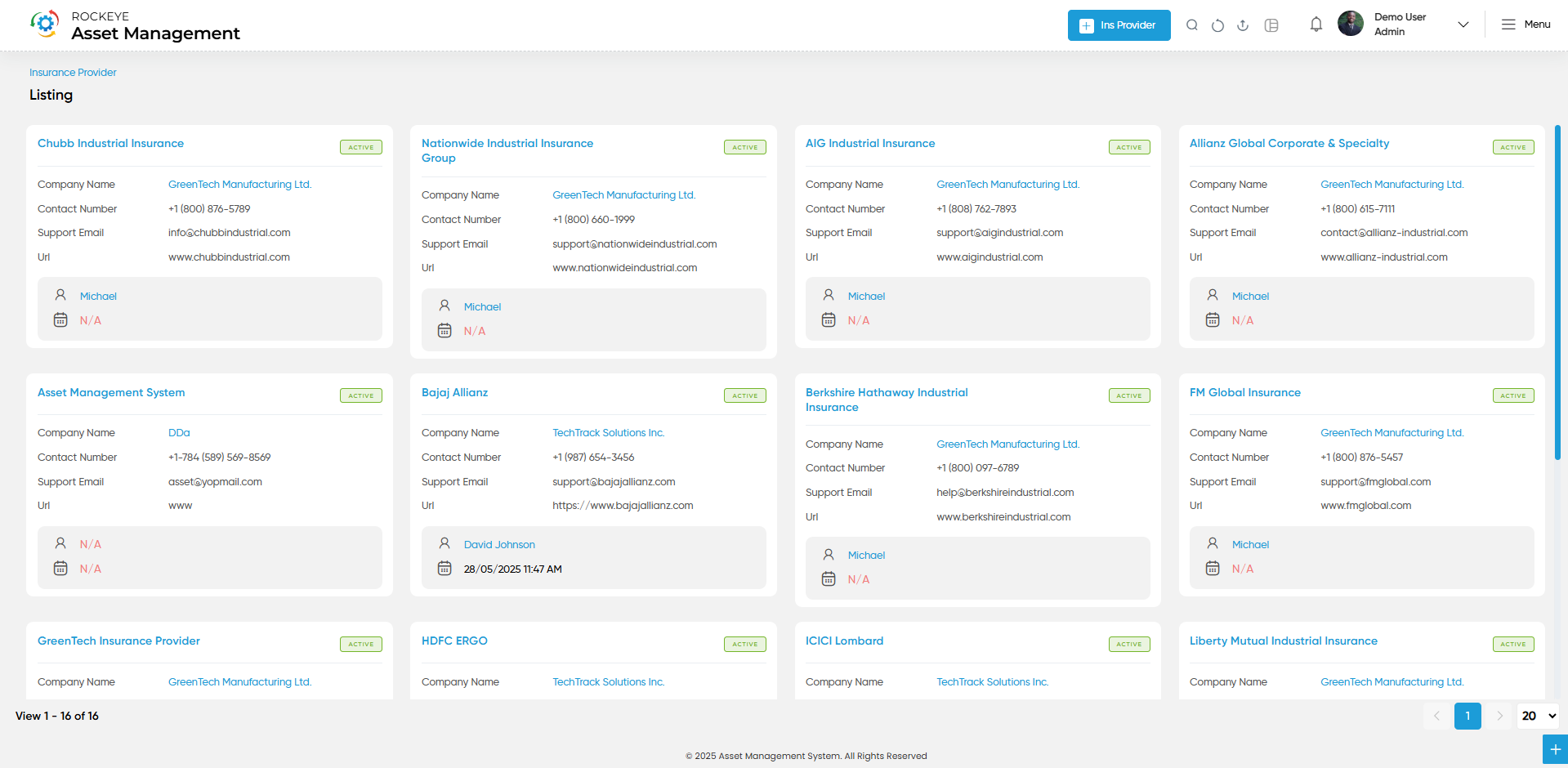1568x768 pixels.
Task: Click user Michael in Chubb card
Action: pyautogui.click(x=98, y=297)
